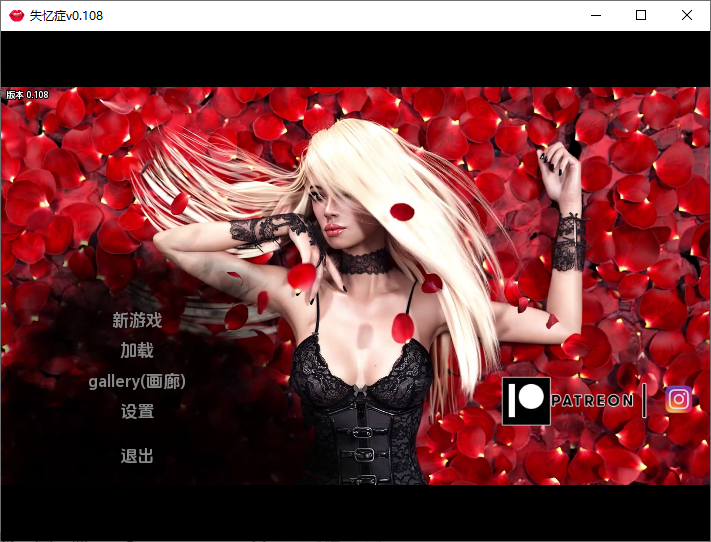Image resolution: width=711 pixels, height=542 pixels.
Task: Open the Patreon logo link
Action: 526,401
